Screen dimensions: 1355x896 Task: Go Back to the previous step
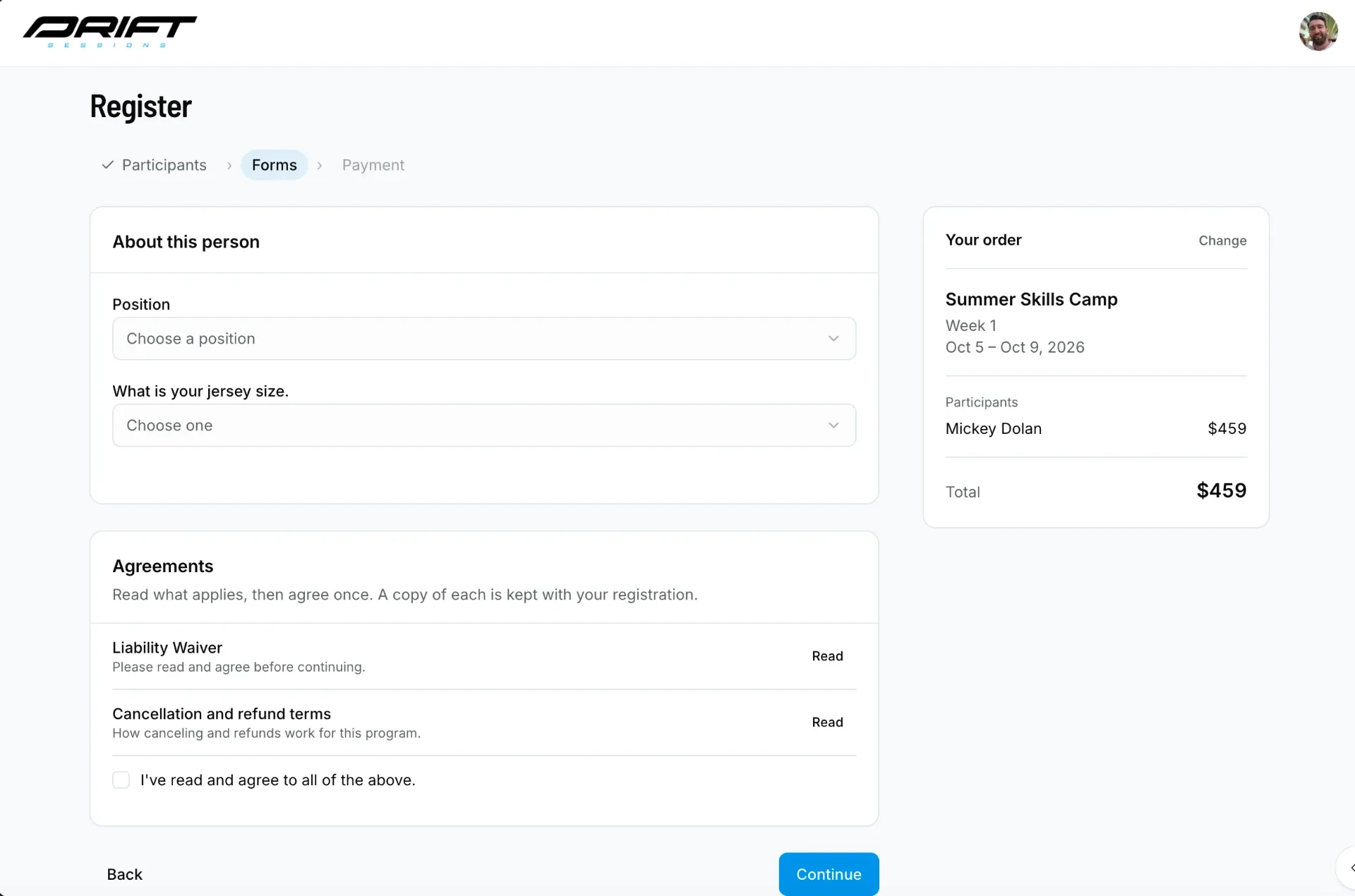click(x=125, y=875)
